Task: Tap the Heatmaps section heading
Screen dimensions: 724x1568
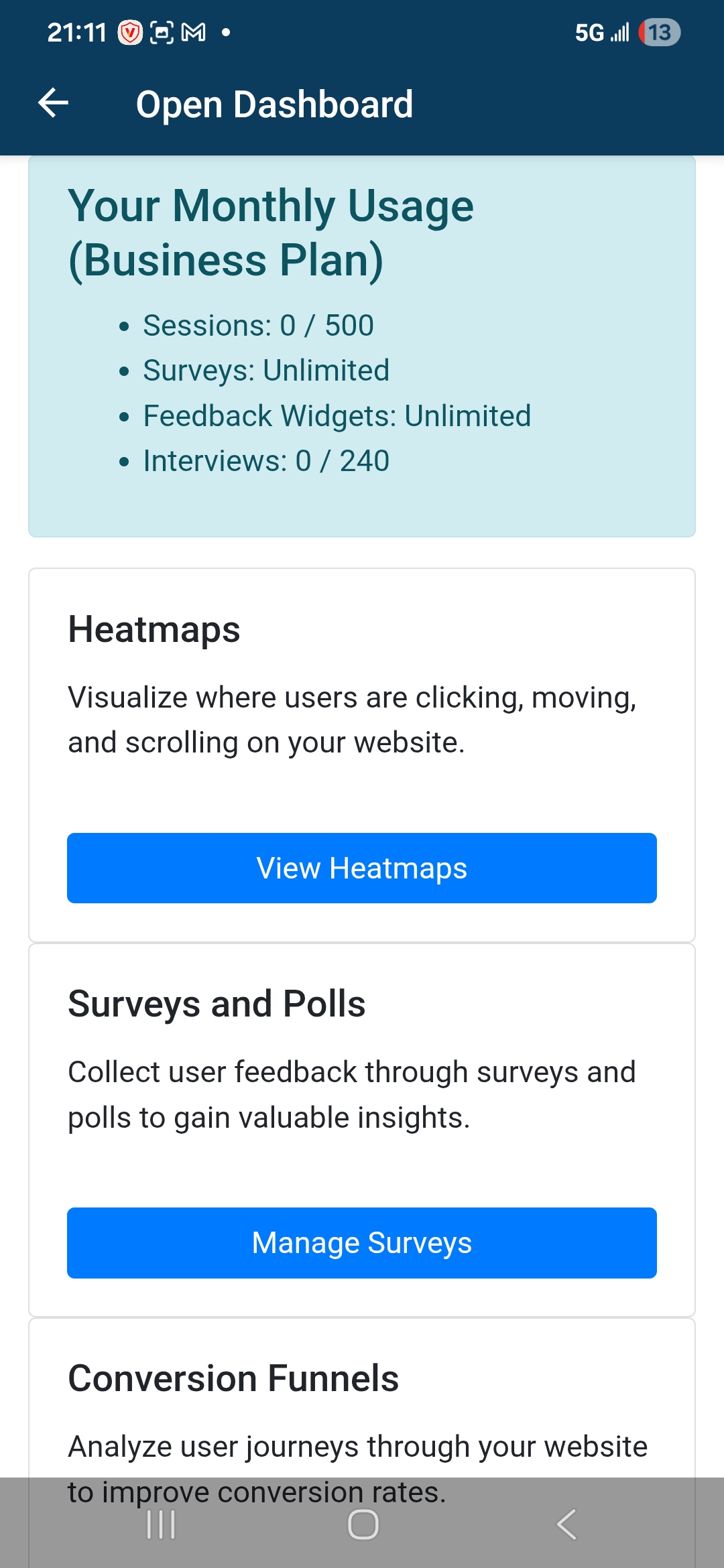Action: [155, 629]
